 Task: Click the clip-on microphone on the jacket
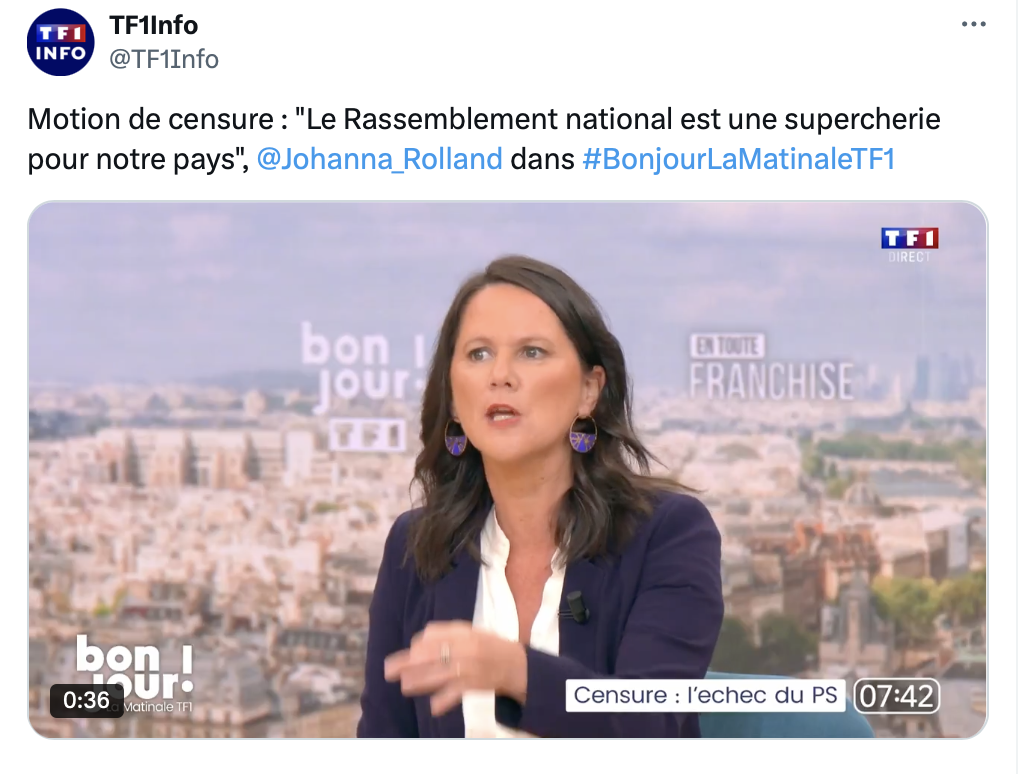tap(576, 607)
